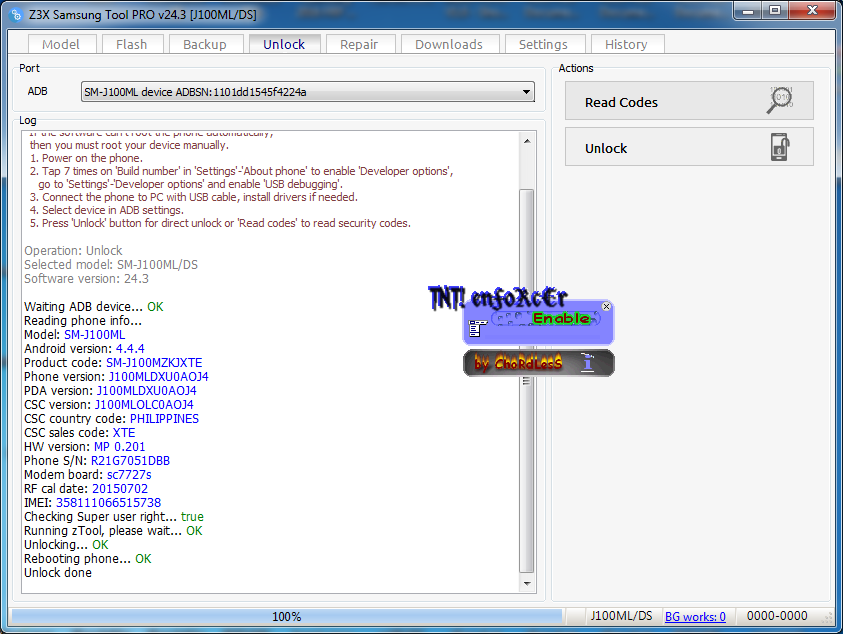
Task: Click the log scrollbar up arrow
Action: (527, 141)
